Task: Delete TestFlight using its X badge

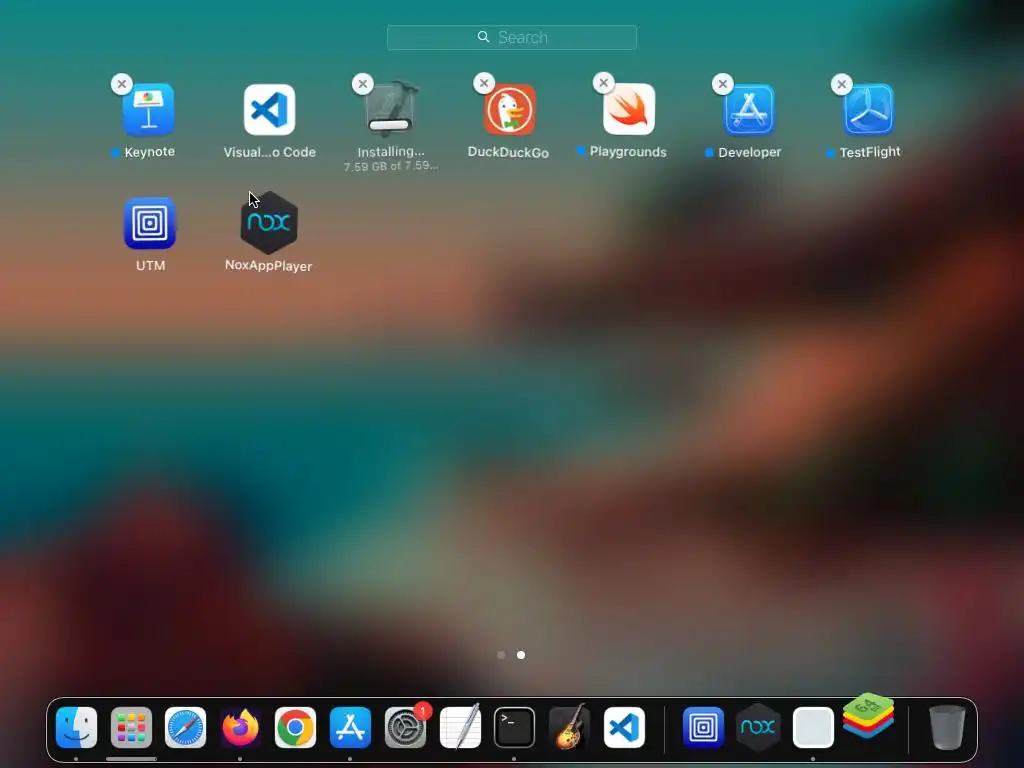Action: click(842, 84)
